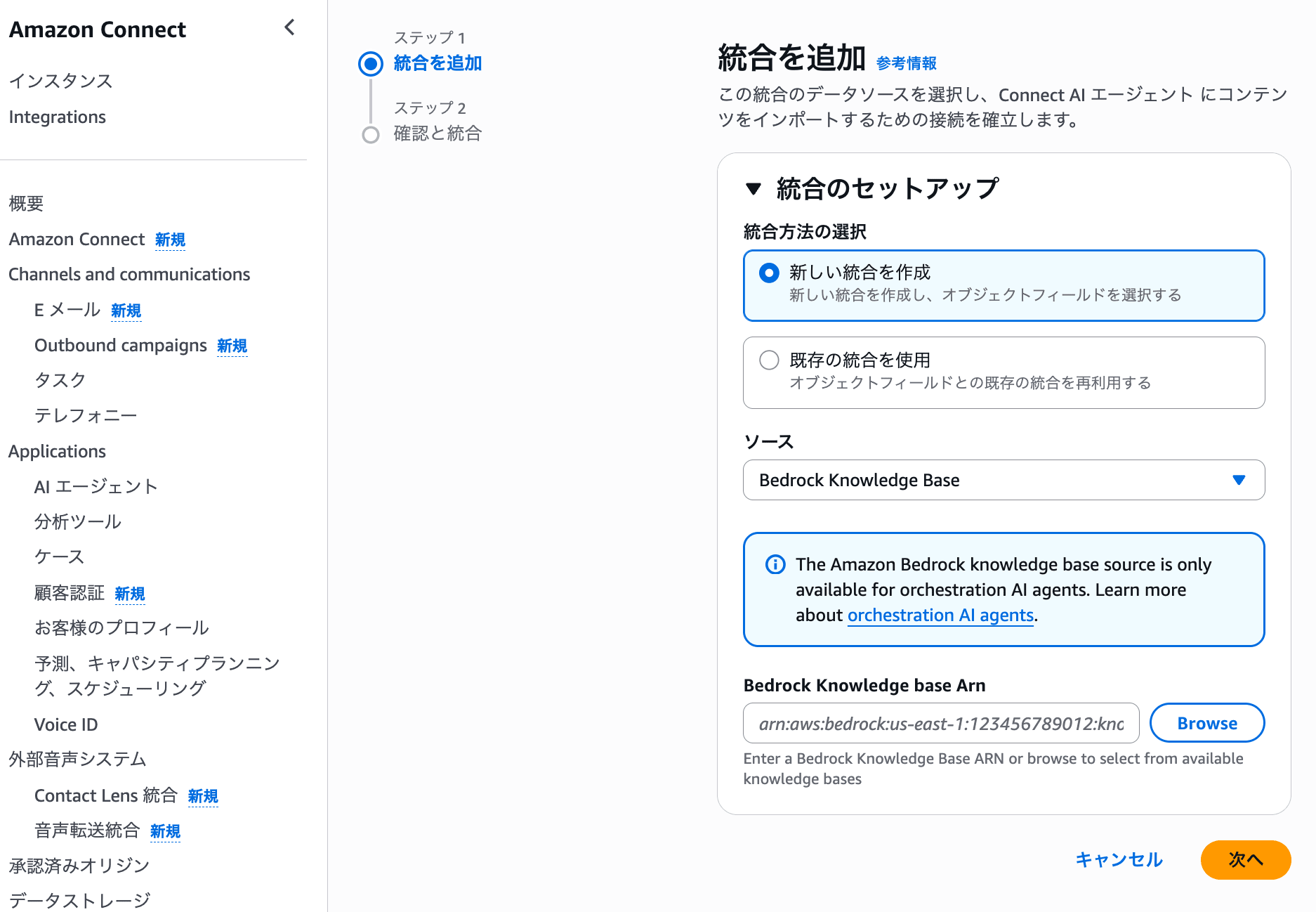1316x912 pixels.
Task: Click the ステップ 2 progress indicator circle
Action: point(370,133)
